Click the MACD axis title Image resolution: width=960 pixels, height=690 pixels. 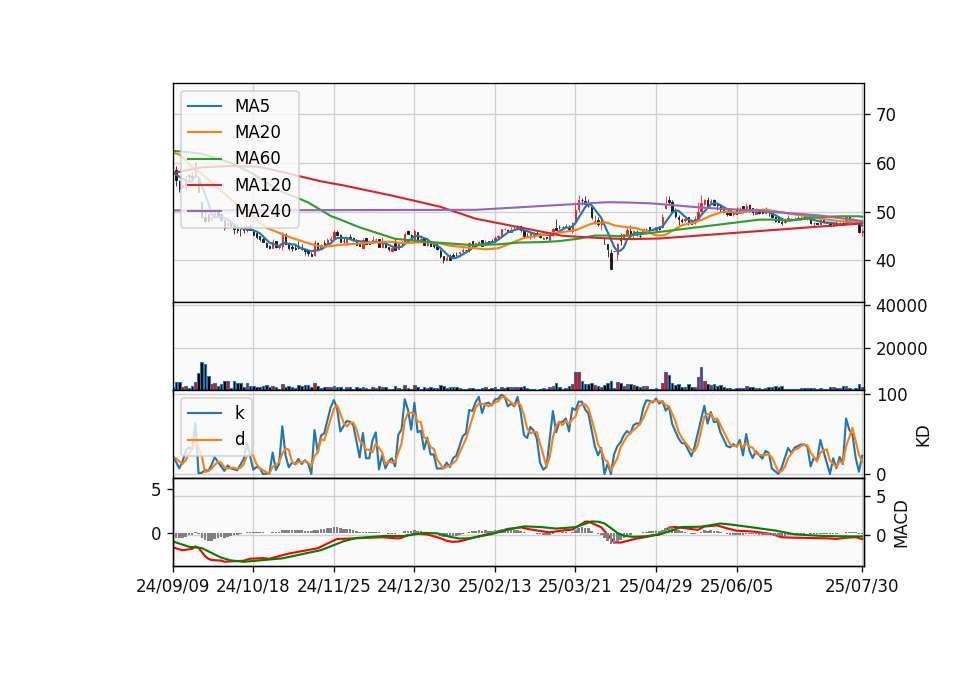(901, 525)
